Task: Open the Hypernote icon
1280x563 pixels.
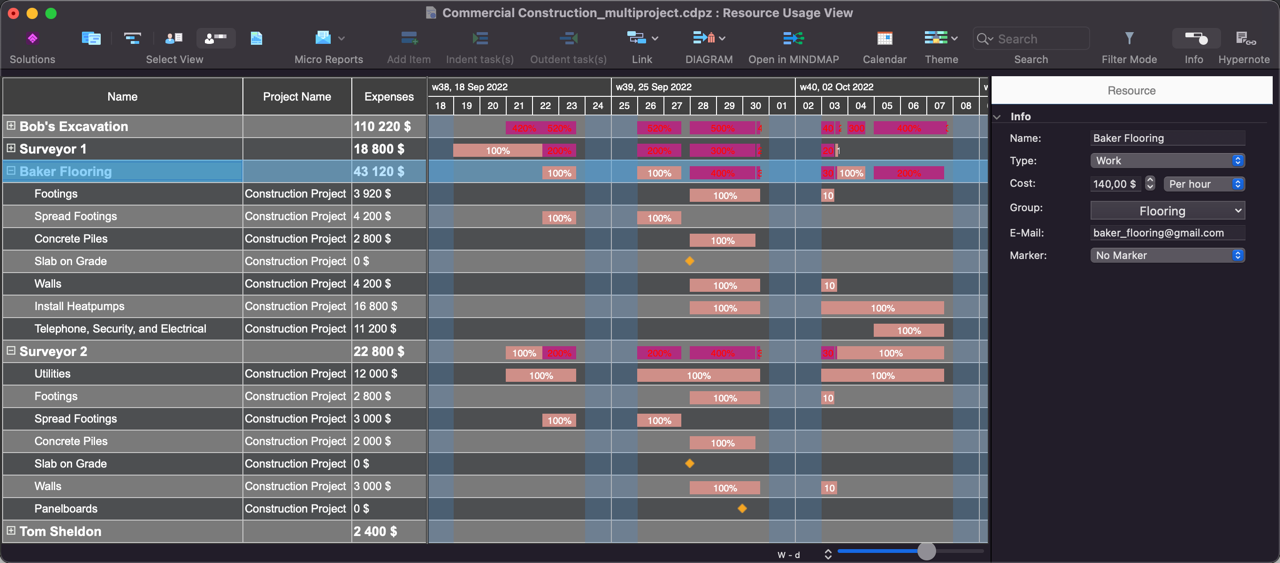Action: pos(1246,38)
